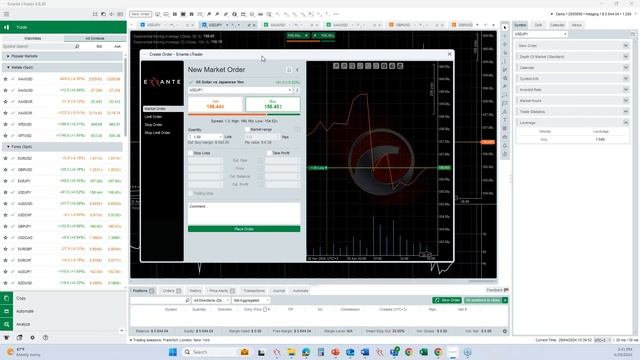The height and width of the screenshot is (360, 640).
Task: Open symbol dropdown in right Symbol panel
Action: (541, 34)
